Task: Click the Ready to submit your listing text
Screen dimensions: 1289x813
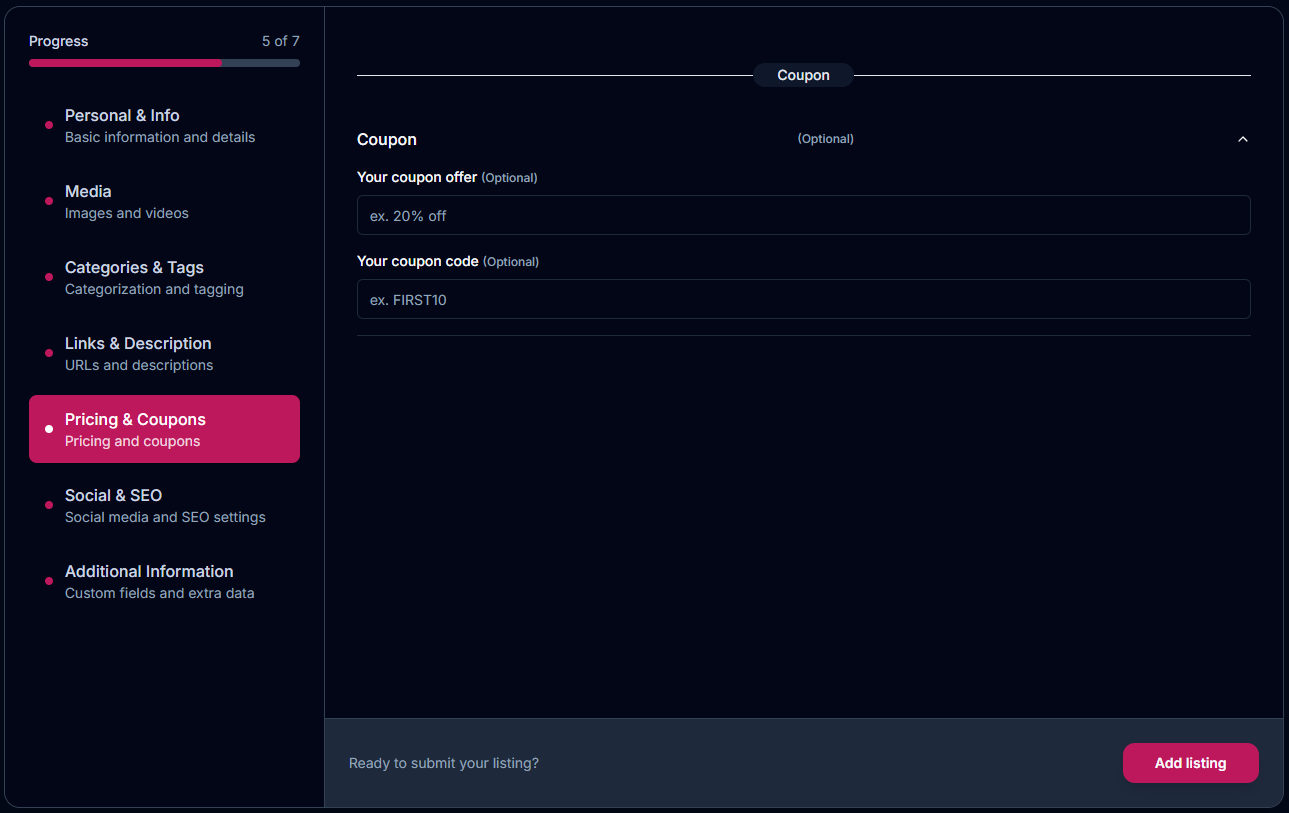Action: pos(443,763)
